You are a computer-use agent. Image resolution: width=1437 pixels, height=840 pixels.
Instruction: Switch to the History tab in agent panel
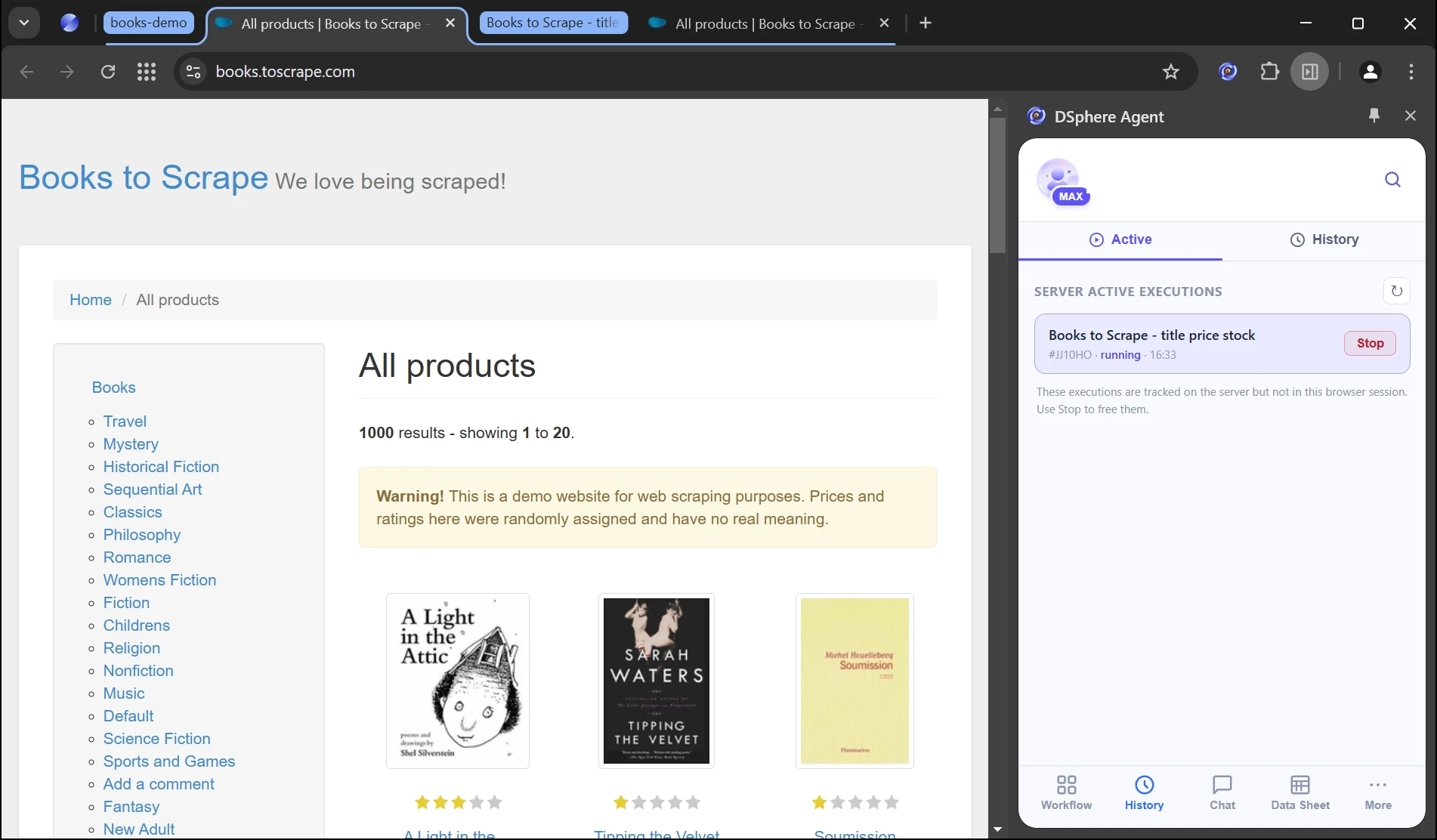pyautogui.click(x=1324, y=239)
